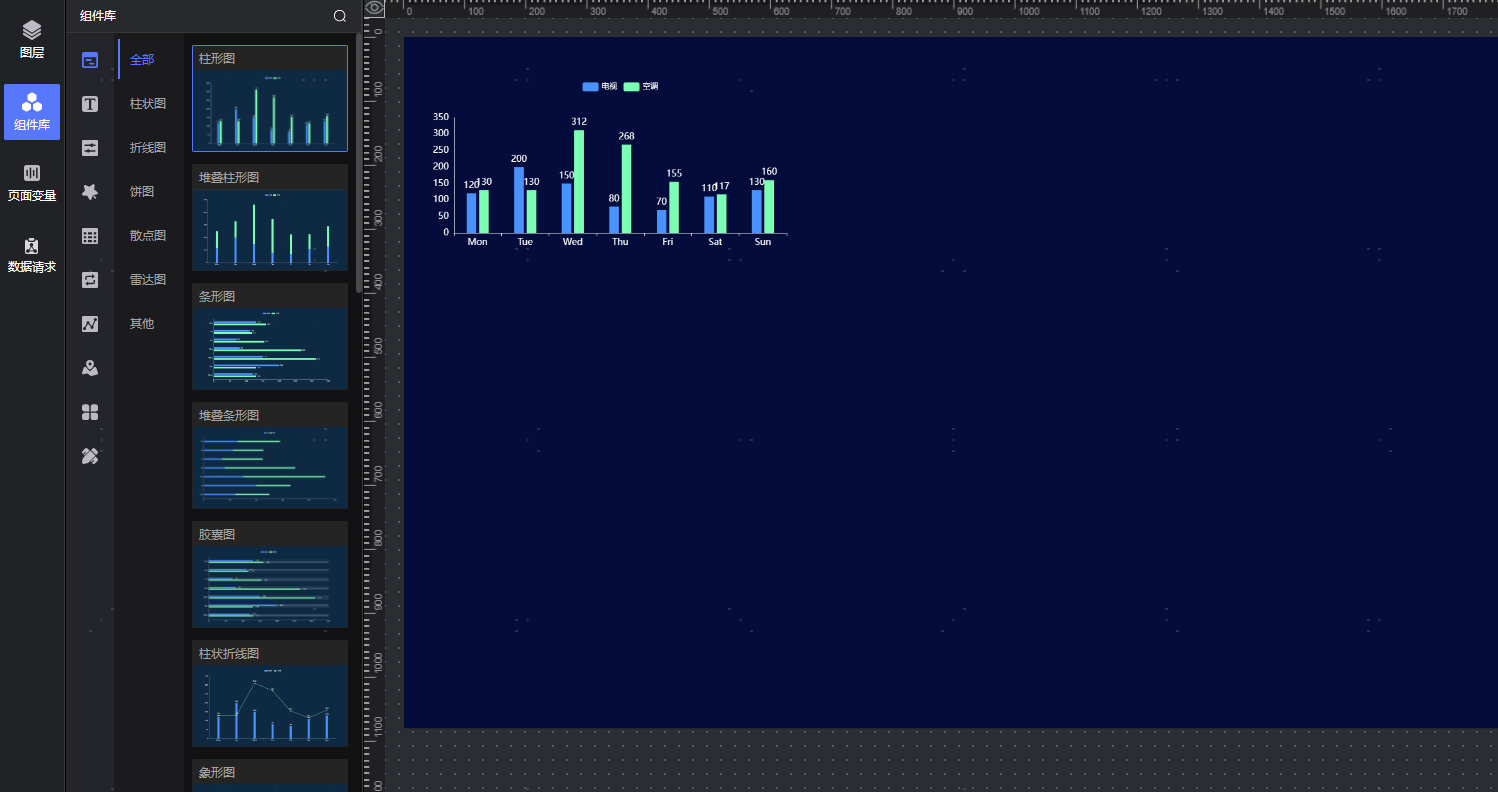Screen dimensions: 1498x792
Task: Switch to the 折线图 category tab
Action: [x=148, y=148]
